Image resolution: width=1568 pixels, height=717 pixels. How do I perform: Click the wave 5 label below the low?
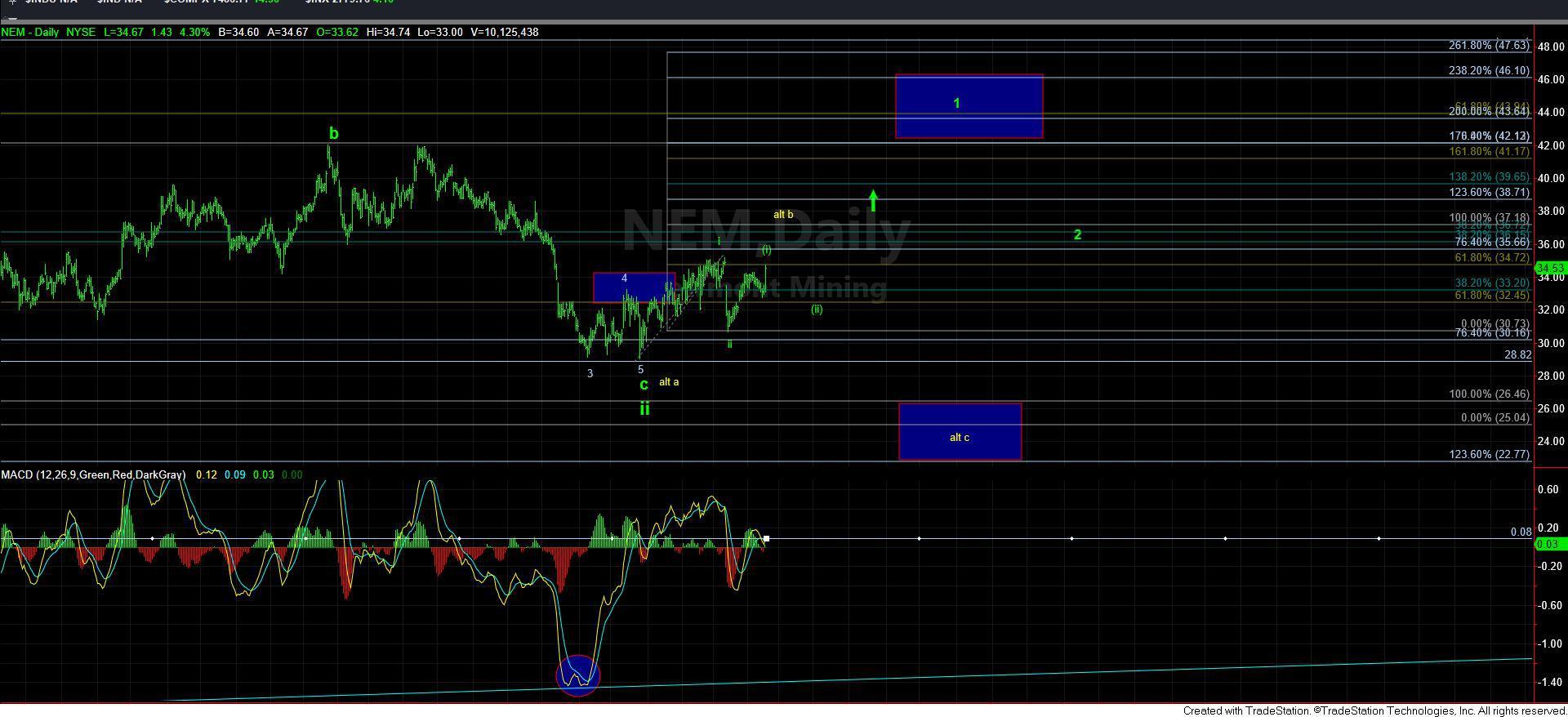[640, 370]
